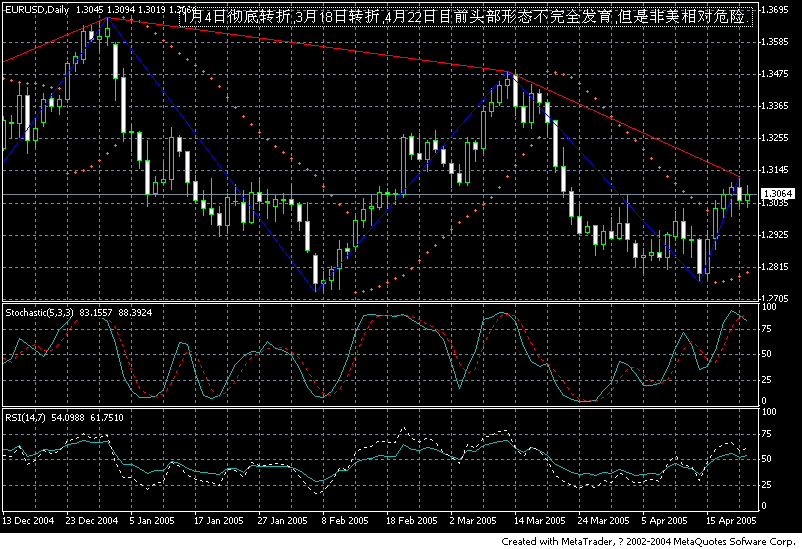The image size is (802, 549).
Task: Click the 1.2815 price axis label
Action: (x=775, y=267)
